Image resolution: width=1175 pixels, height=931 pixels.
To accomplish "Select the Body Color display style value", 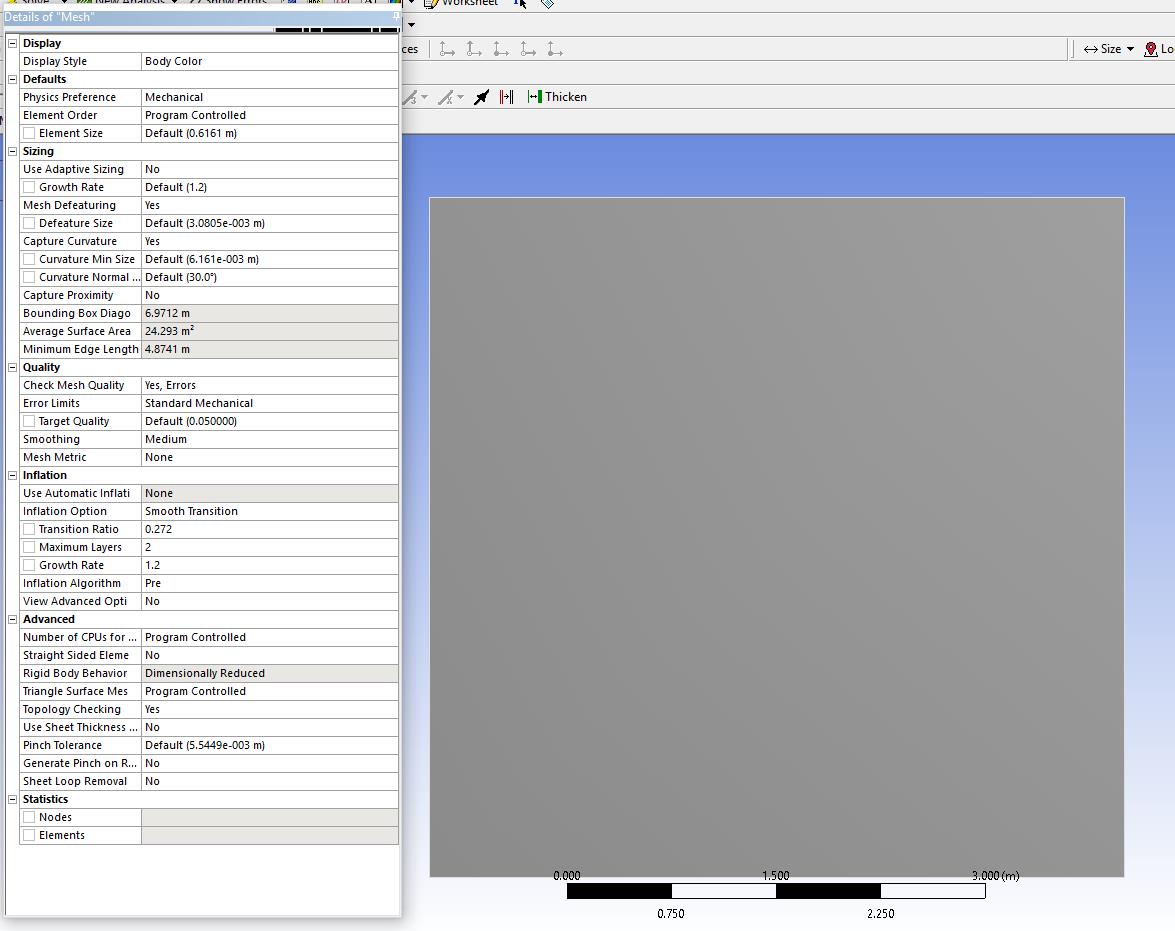I will 270,61.
